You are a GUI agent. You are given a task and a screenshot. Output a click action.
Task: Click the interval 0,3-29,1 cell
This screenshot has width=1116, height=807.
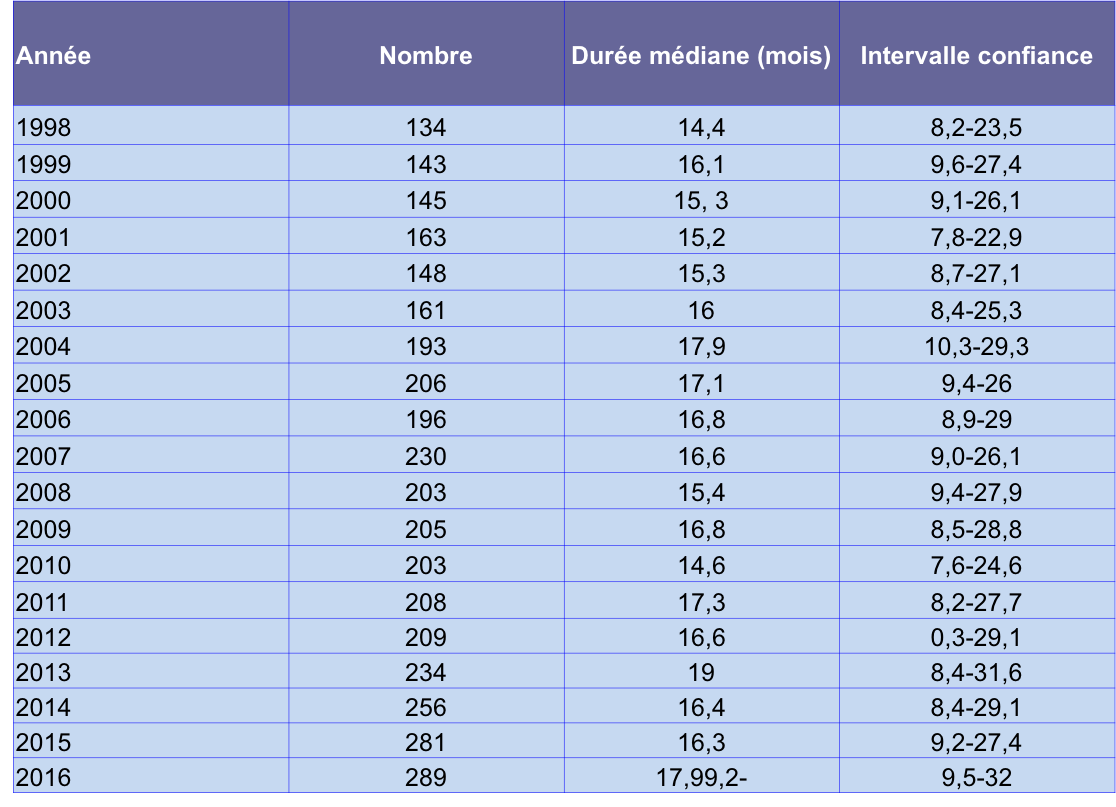click(976, 638)
